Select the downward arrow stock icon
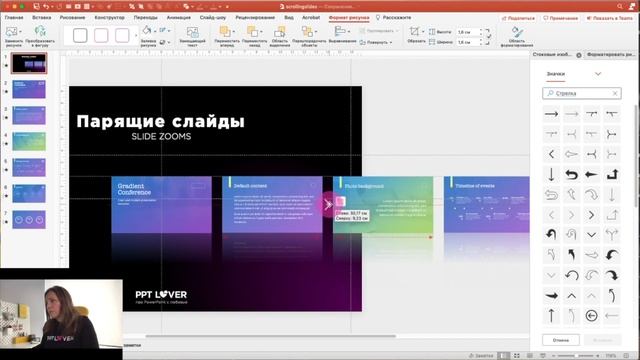The height and width of the screenshot is (360, 640). [551, 175]
